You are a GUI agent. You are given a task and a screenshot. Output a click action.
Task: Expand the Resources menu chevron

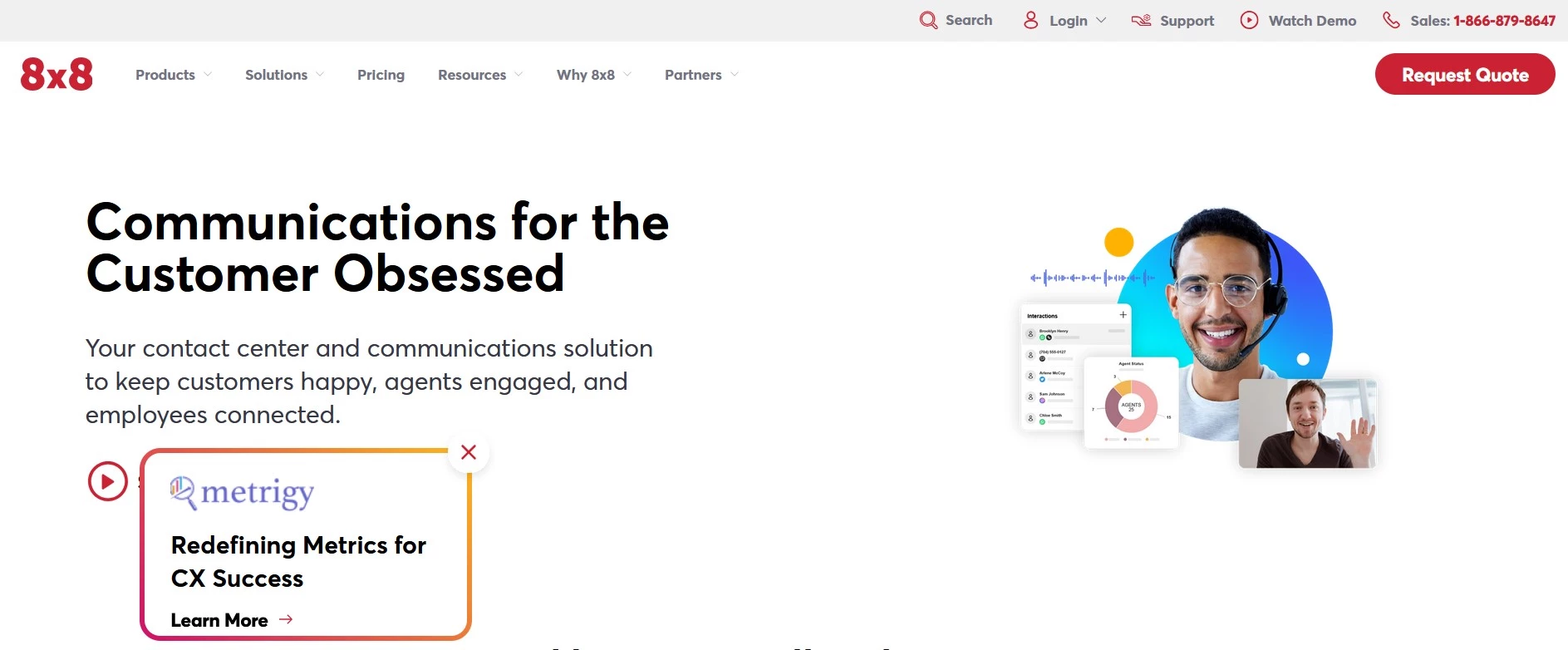[x=519, y=75]
